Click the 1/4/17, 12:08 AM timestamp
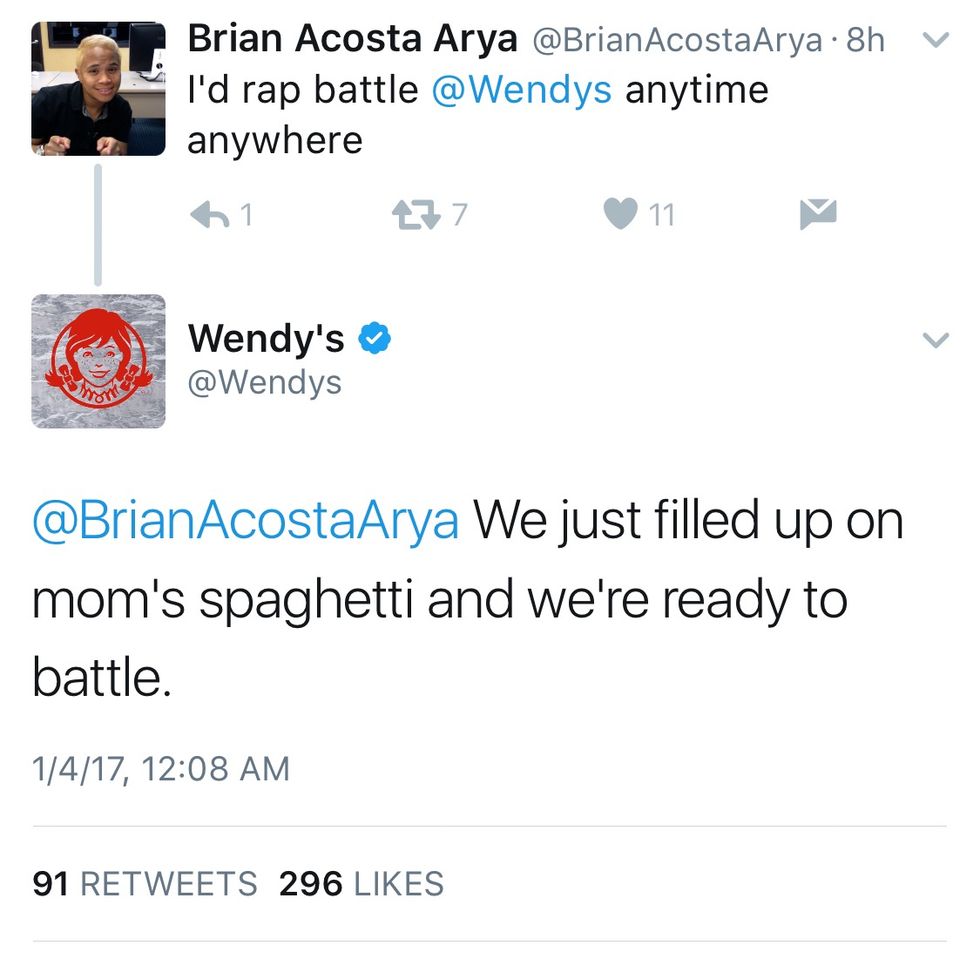Image resolution: width=980 pixels, height=958 pixels. (x=161, y=769)
